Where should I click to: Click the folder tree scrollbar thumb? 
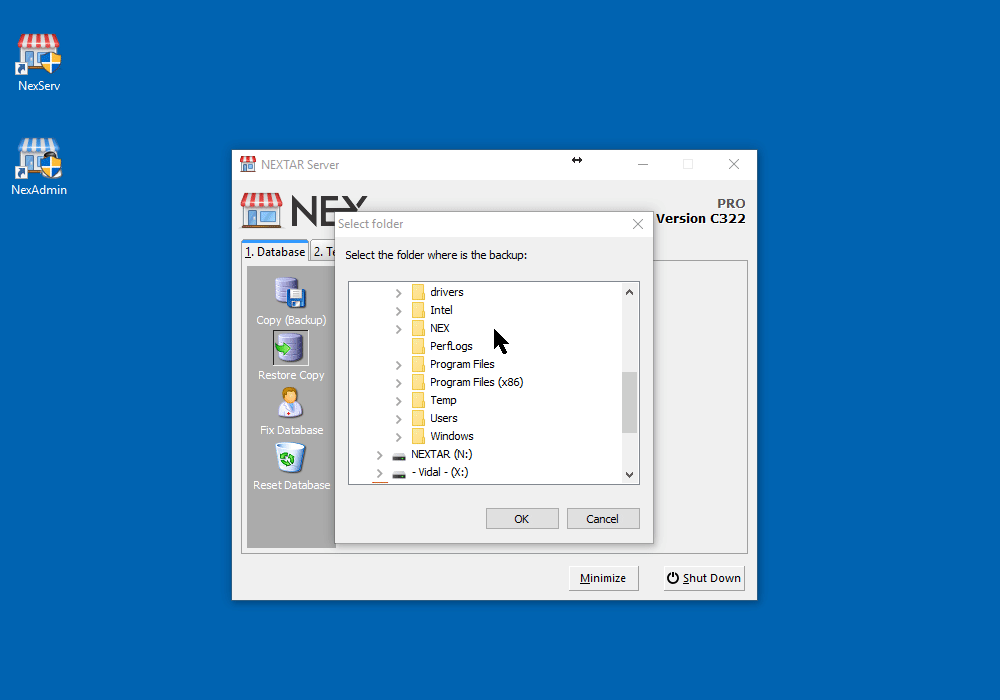click(x=629, y=402)
